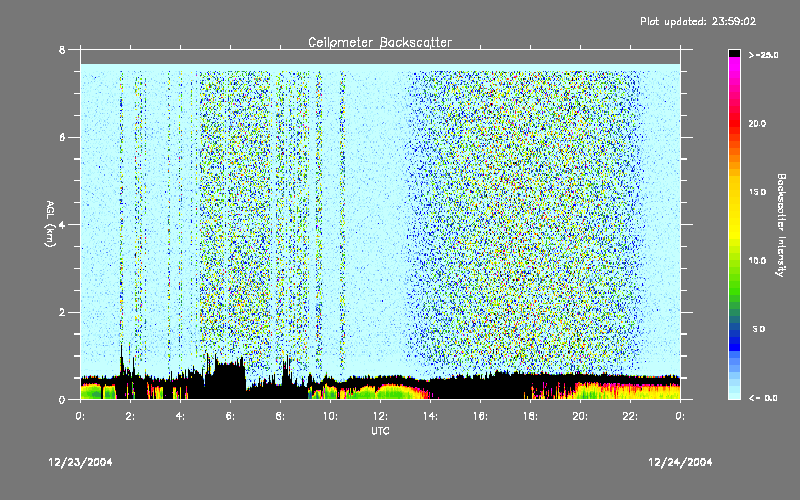Click the "12/23/2004" start date
800x500 pixels.
point(80,462)
